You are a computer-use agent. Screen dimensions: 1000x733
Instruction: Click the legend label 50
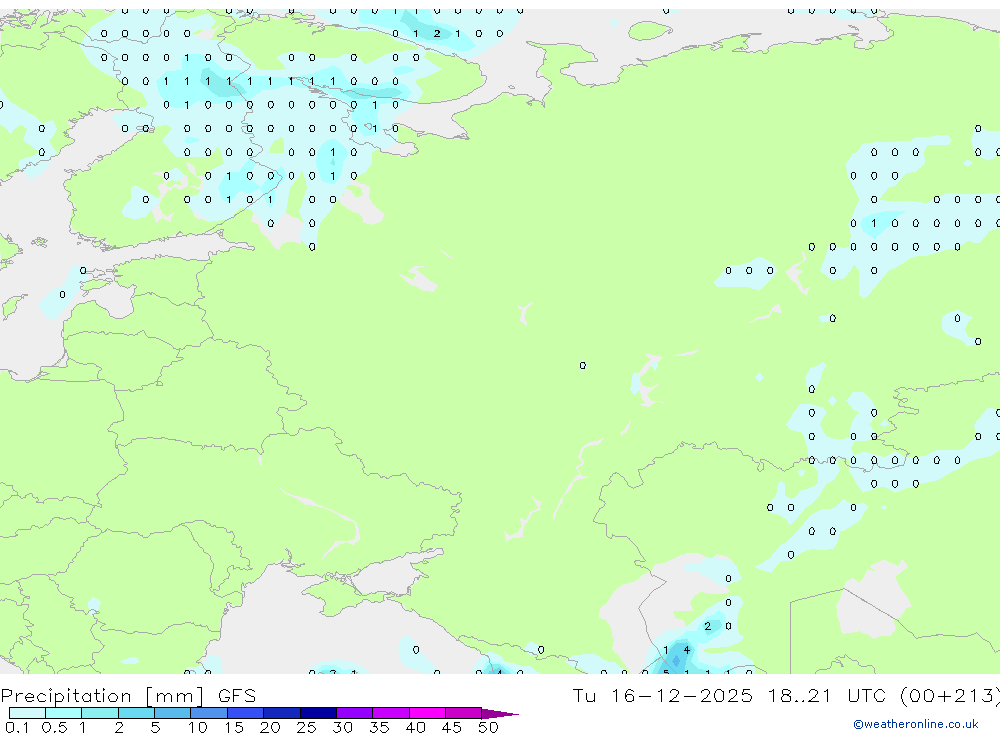(x=488, y=727)
